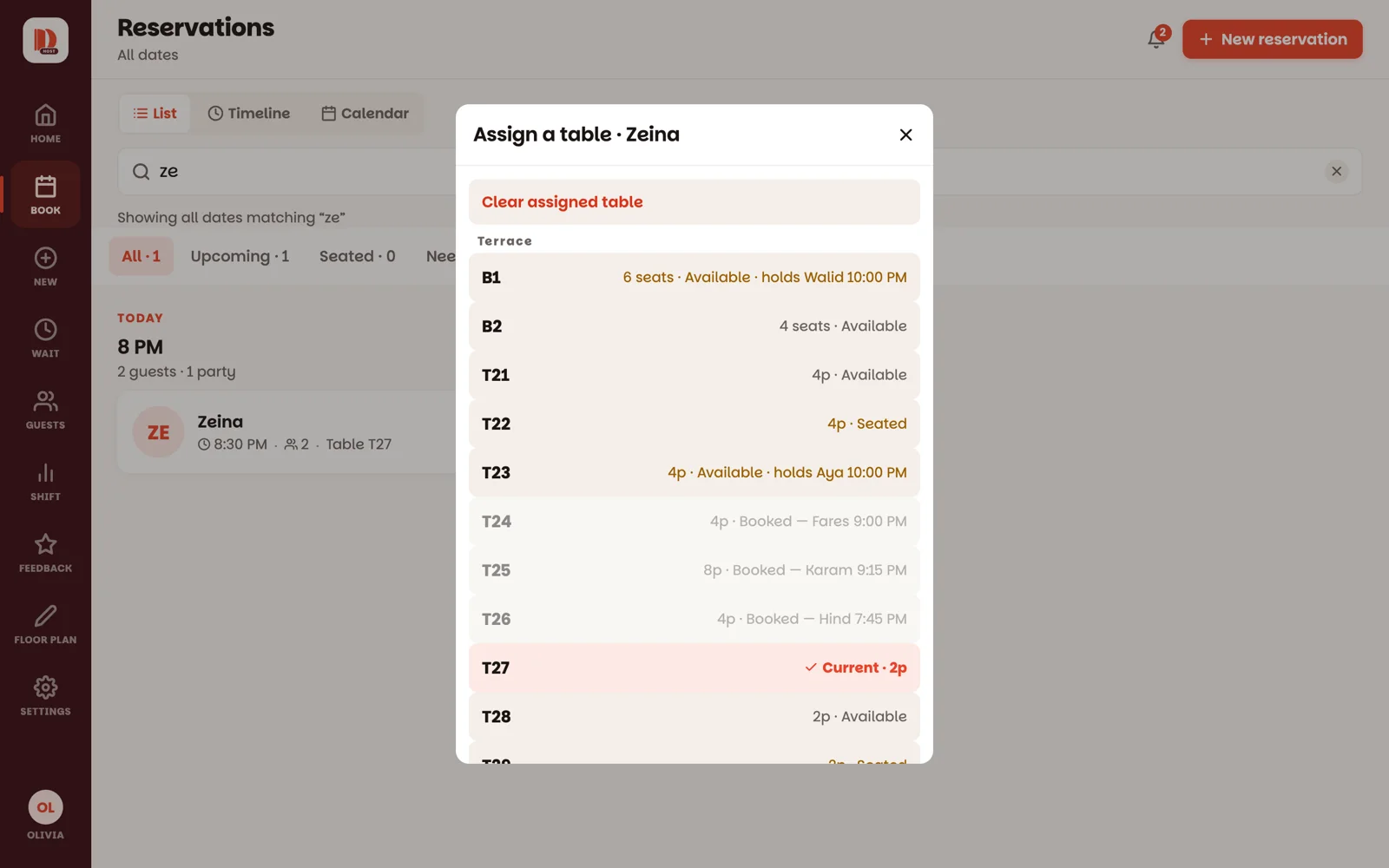Click the notifications bell icon
Viewport: 1389px width, 868px height.
click(x=1156, y=39)
